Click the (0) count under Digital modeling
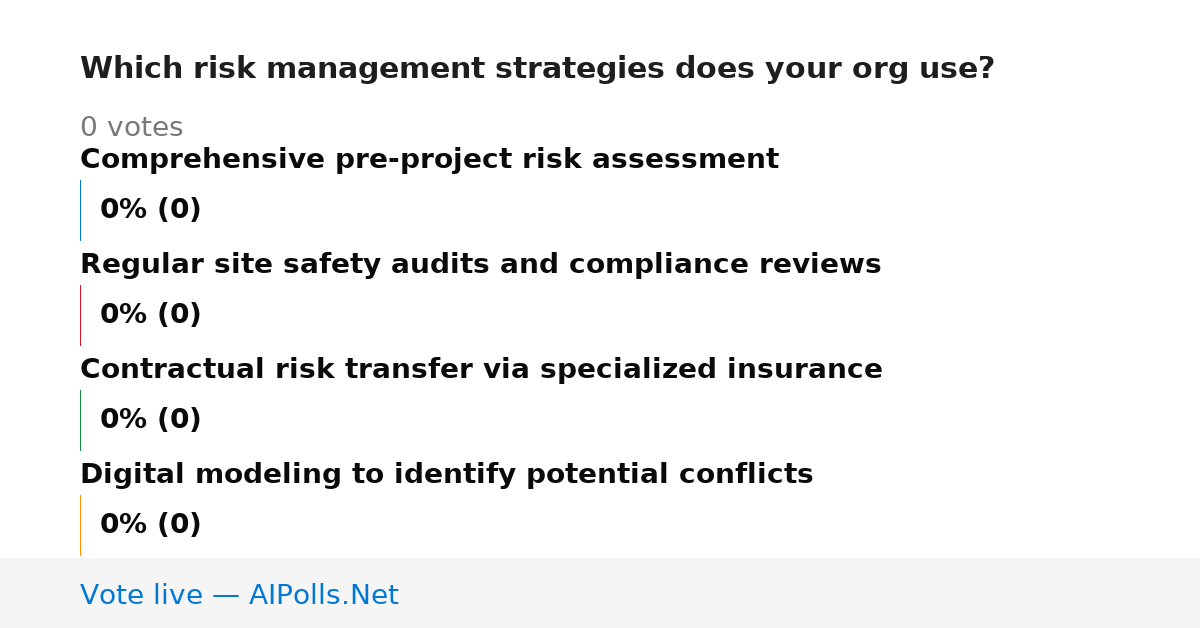The image size is (1200, 628). pyautogui.click(x=179, y=525)
